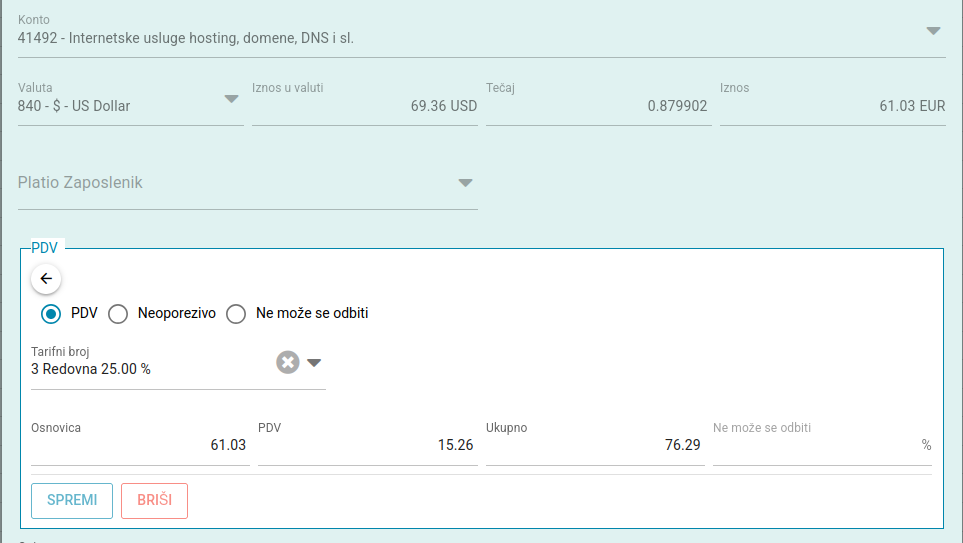The height and width of the screenshot is (543, 963).
Task: Focus the Iznos EUR amount field
Action: tap(832, 106)
